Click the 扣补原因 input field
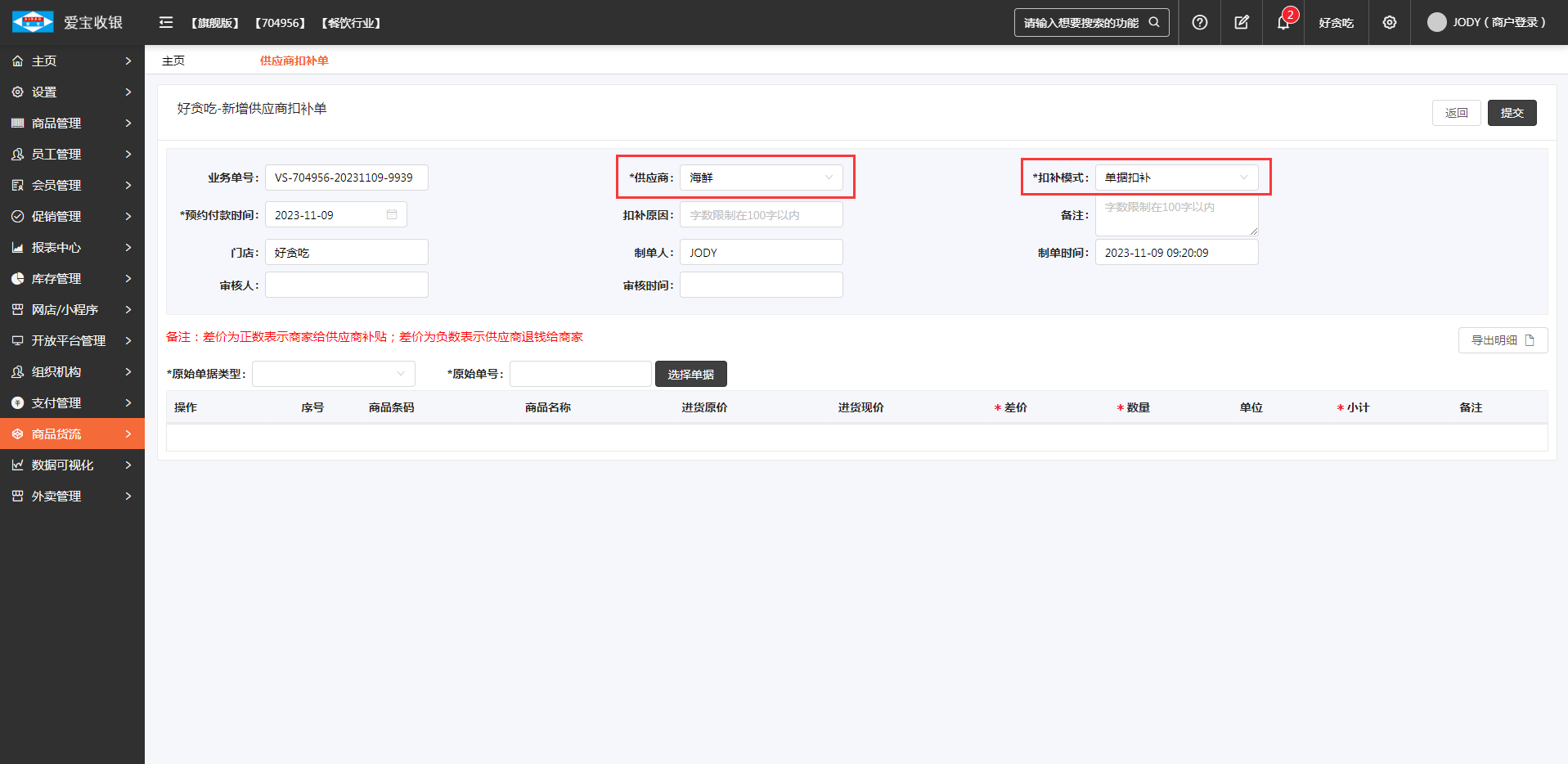The width and height of the screenshot is (1568, 764). tap(761, 215)
